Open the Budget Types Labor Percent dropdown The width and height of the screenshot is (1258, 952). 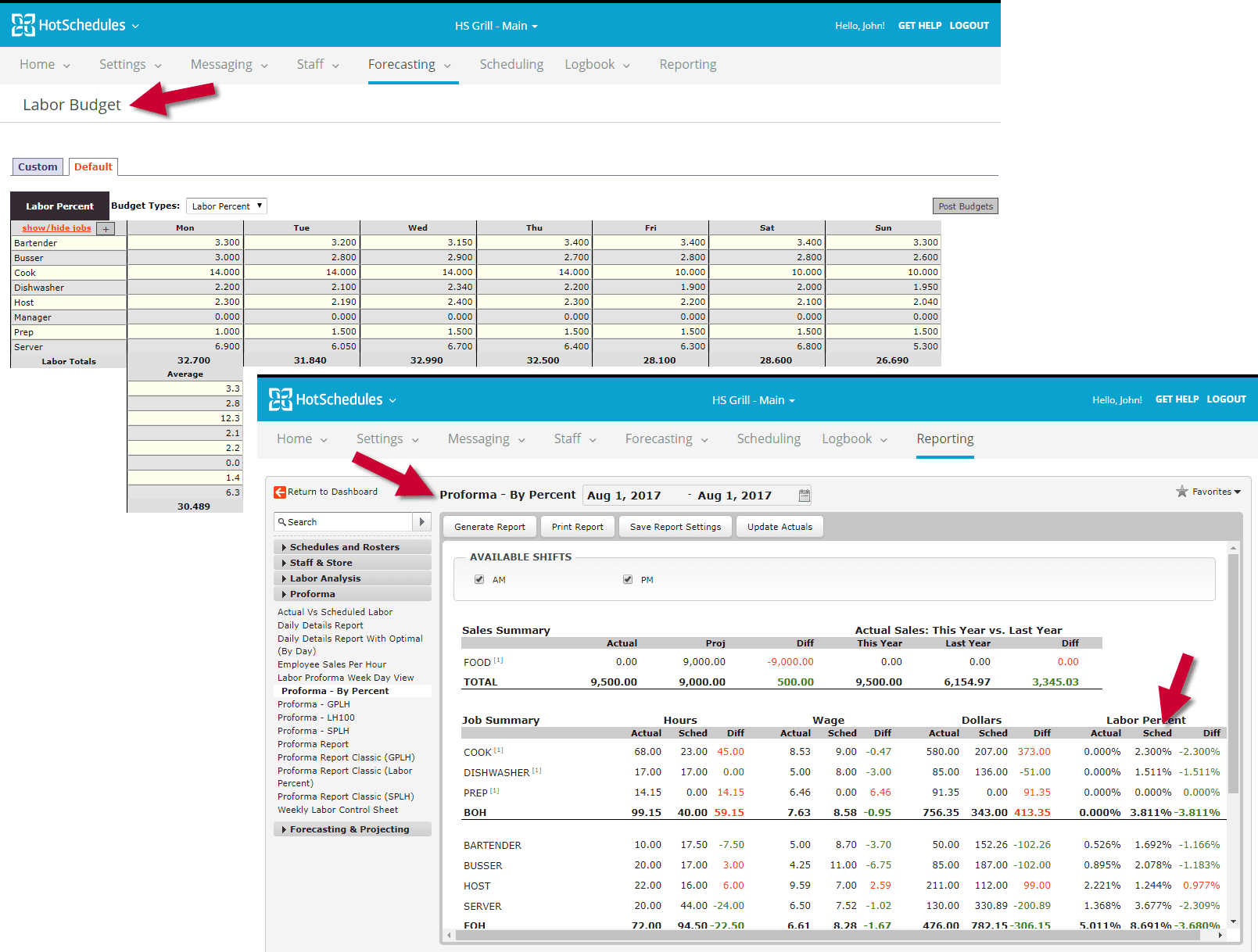(x=227, y=206)
